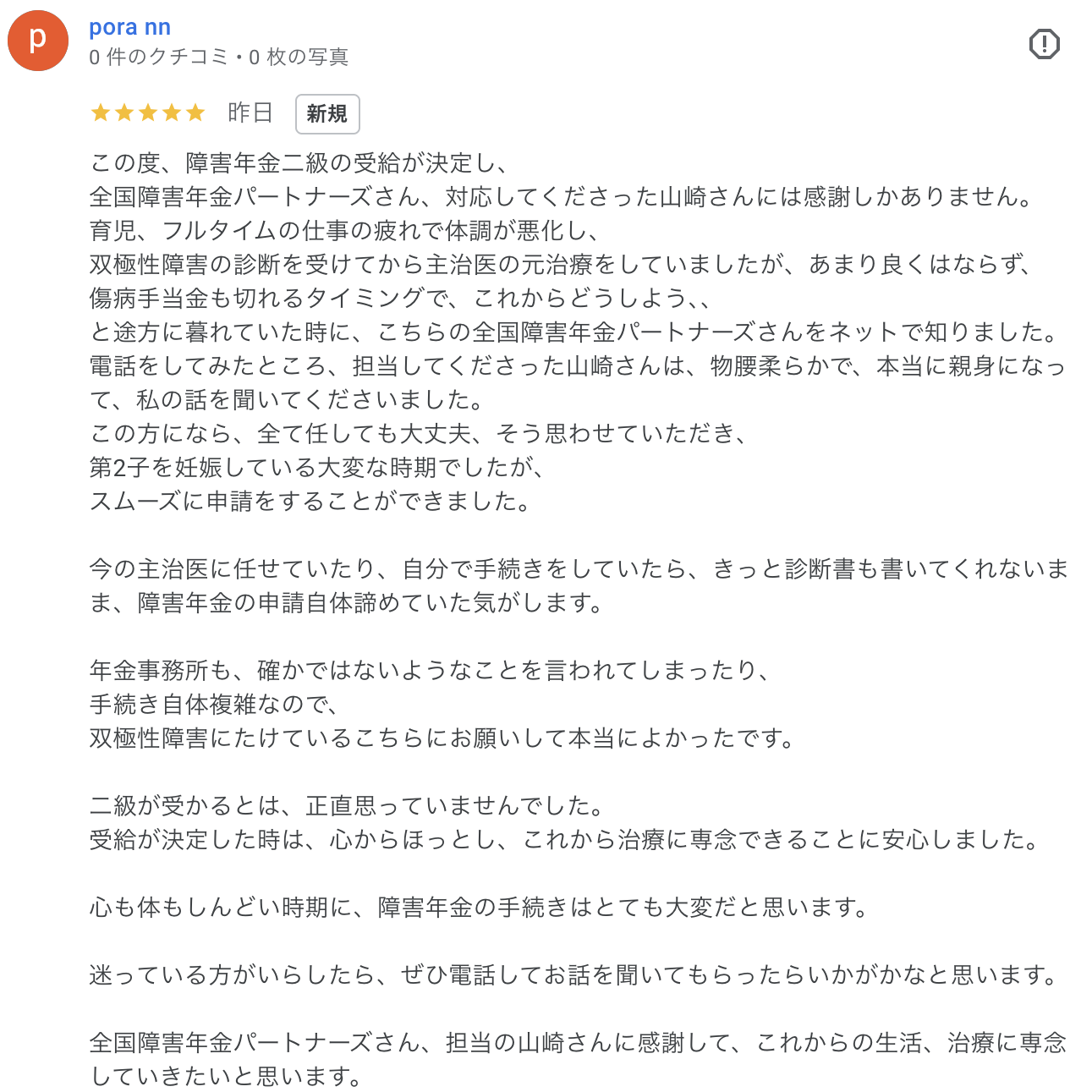Click the sentence starting 心も体もしんどい時期に
The image size is (1092, 1092).
(480, 908)
